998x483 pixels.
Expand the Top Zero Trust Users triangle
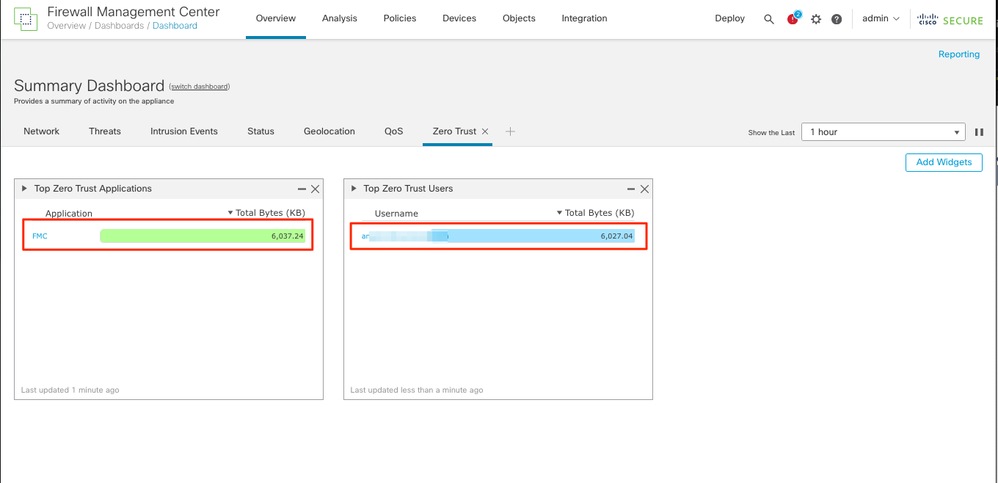tap(354, 188)
